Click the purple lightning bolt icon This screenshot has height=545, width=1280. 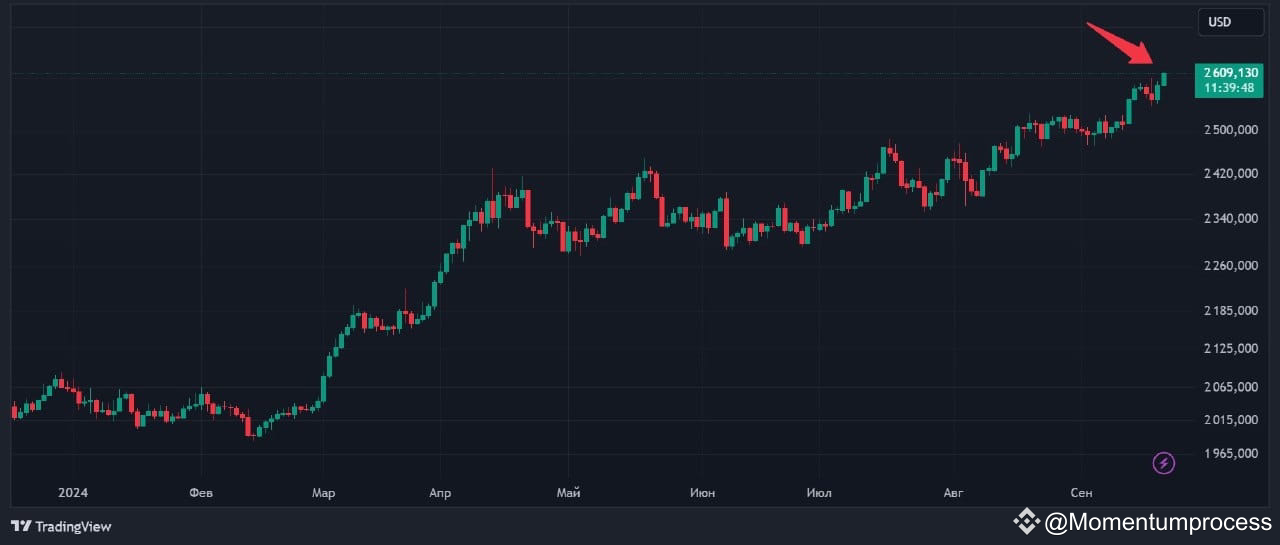point(1164,463)
